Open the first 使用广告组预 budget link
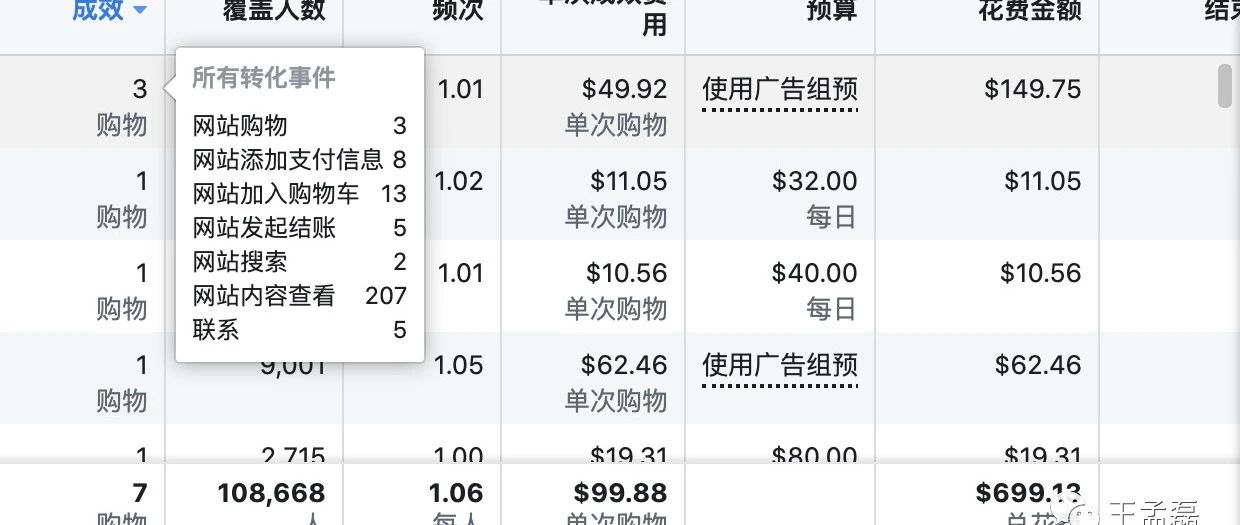Image resolution: width=1240 pixels, height=525 pixels. [780, 90]
